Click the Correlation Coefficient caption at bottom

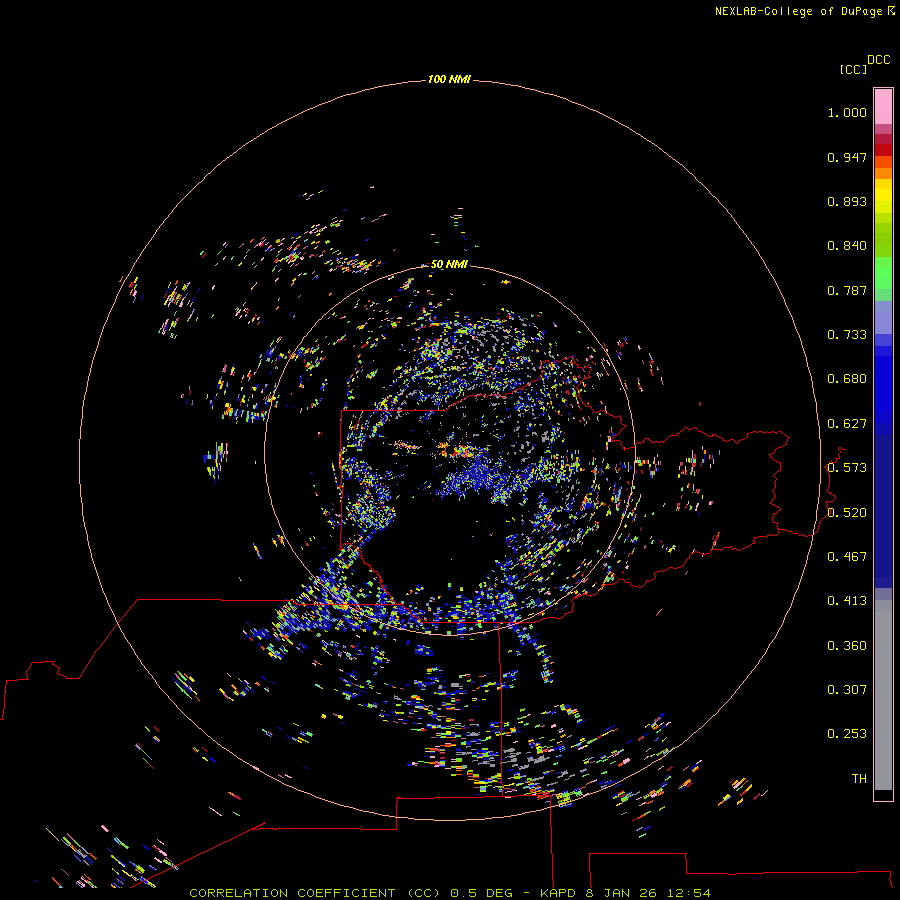coord(450,893)
